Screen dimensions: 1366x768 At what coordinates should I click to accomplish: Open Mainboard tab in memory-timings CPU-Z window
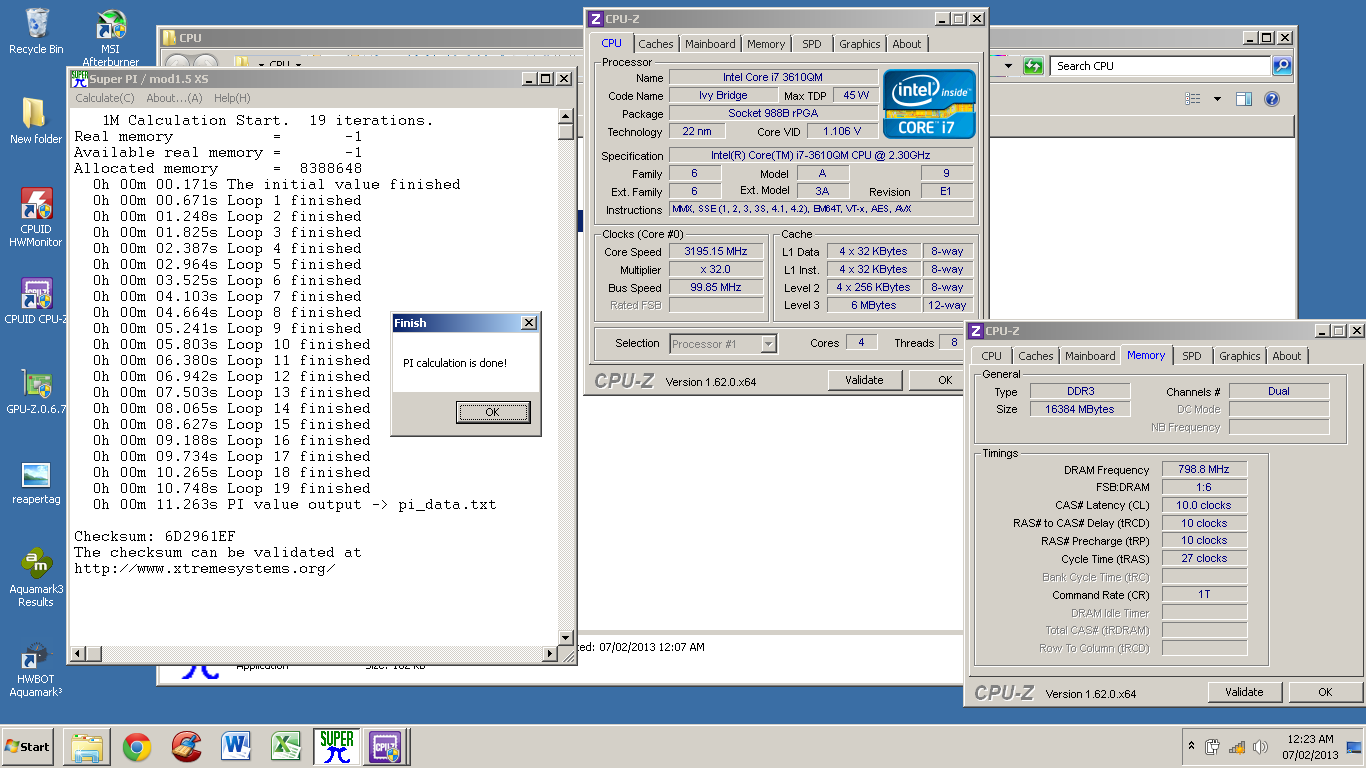[1090, 356]
